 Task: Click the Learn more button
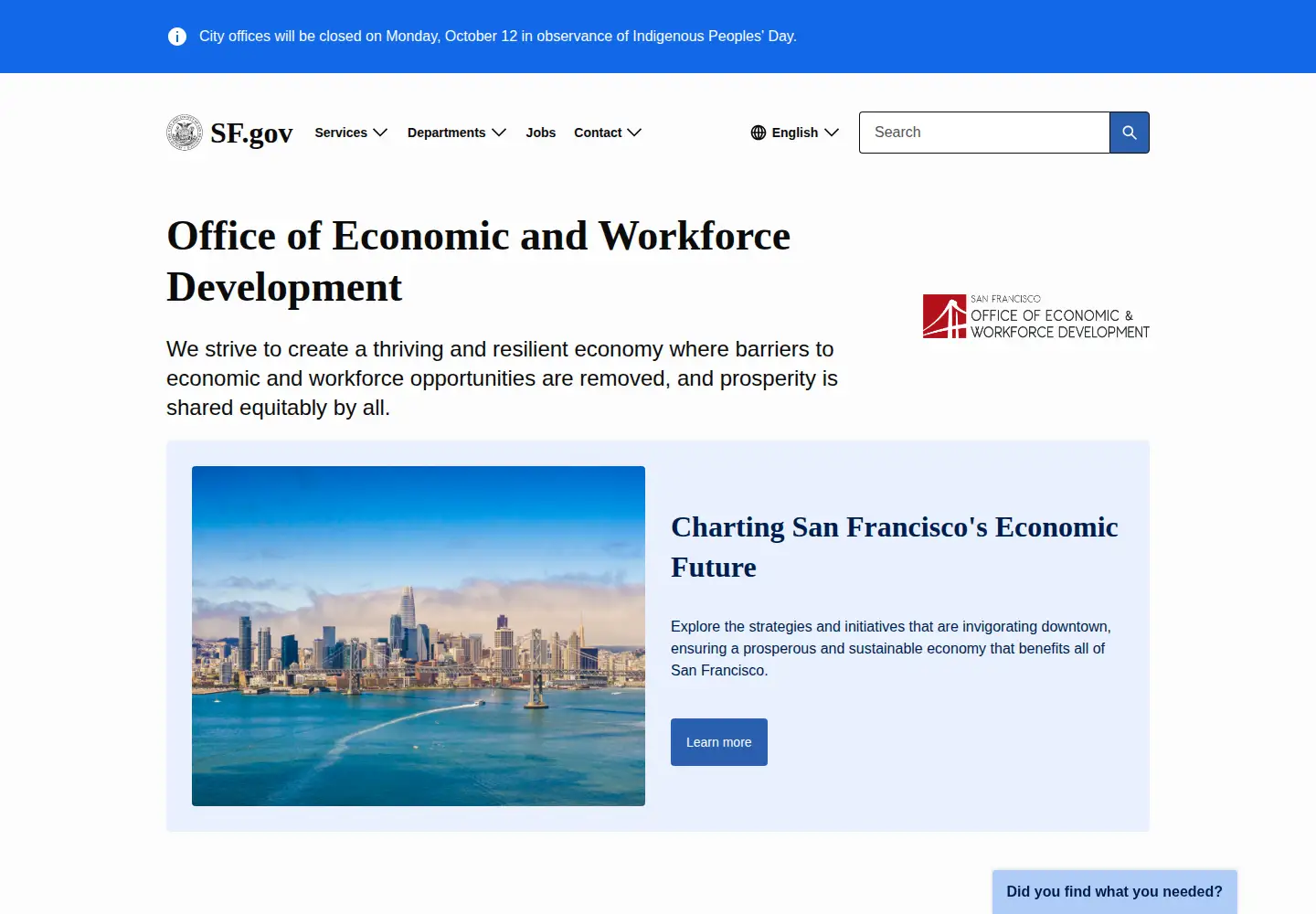tap(719, 742)
